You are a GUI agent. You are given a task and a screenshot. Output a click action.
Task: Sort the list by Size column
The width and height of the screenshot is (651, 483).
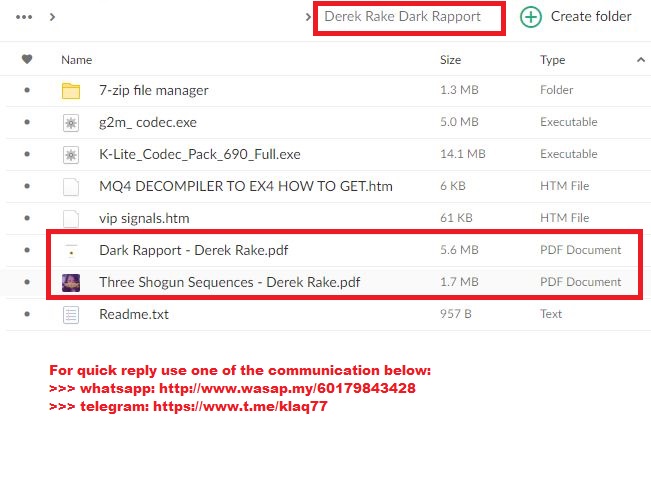(x=450, y=60)
